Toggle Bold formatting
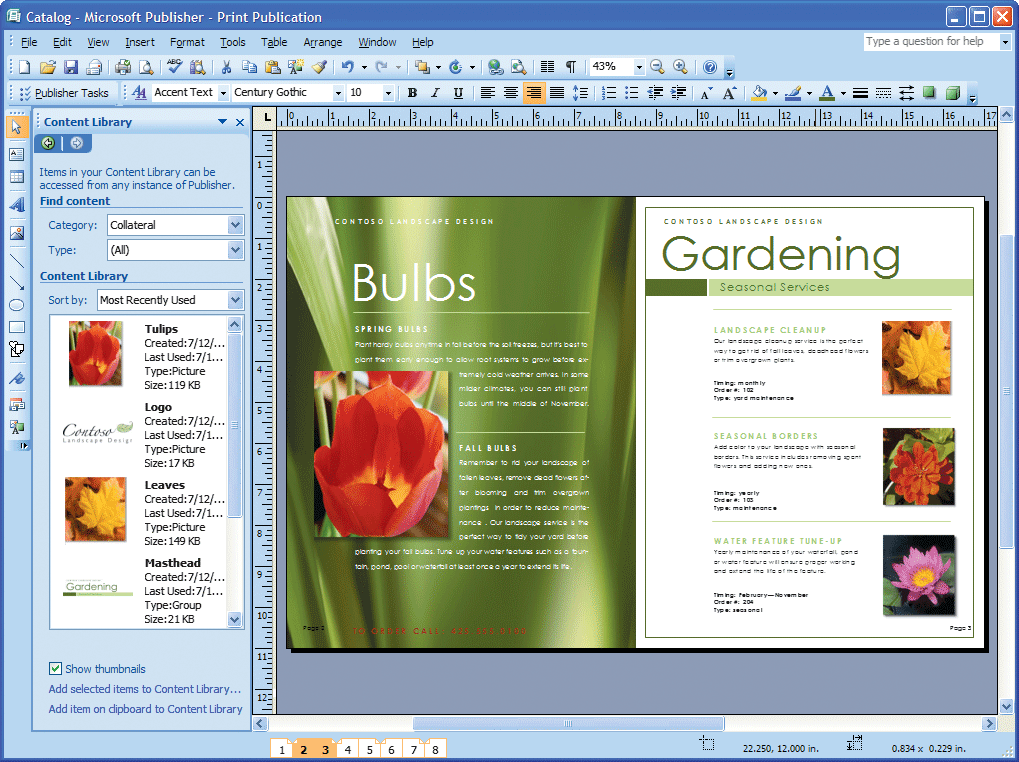 point(412,93)
